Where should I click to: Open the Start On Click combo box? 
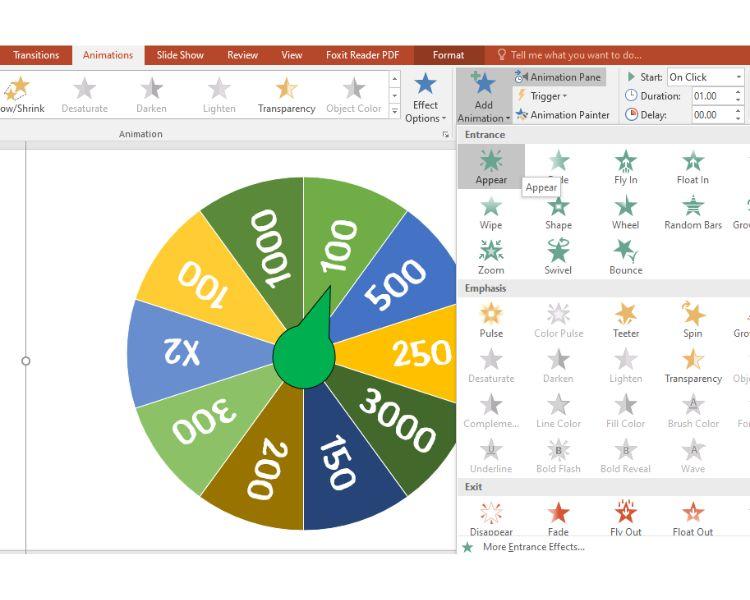point(706,77)
